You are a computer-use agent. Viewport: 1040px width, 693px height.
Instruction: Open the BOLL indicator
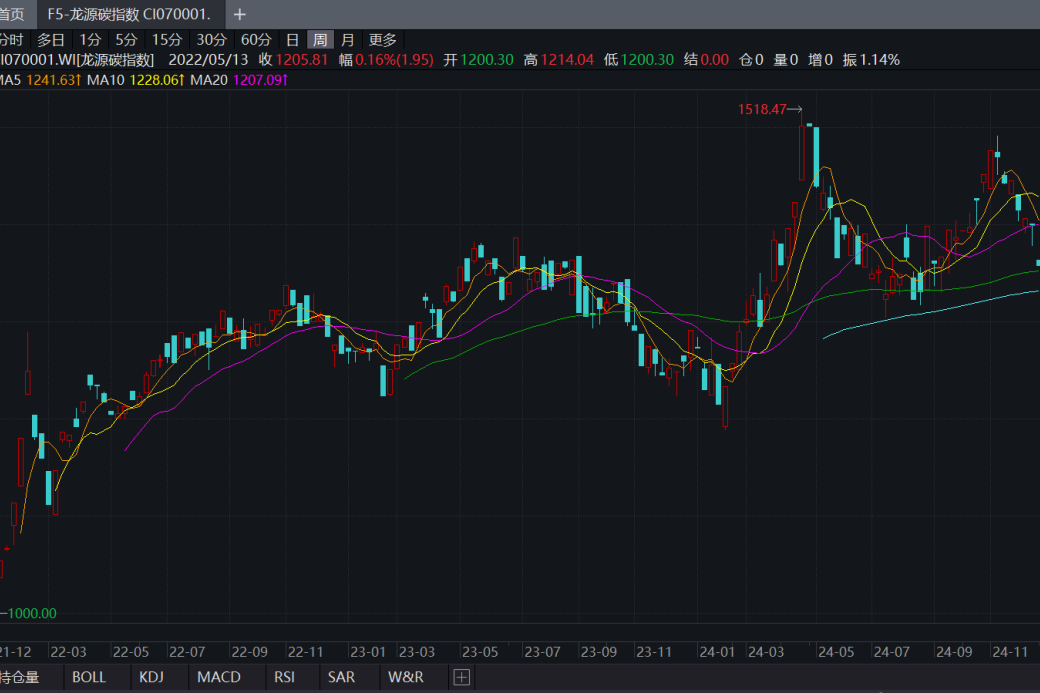[x=89, y=677]
